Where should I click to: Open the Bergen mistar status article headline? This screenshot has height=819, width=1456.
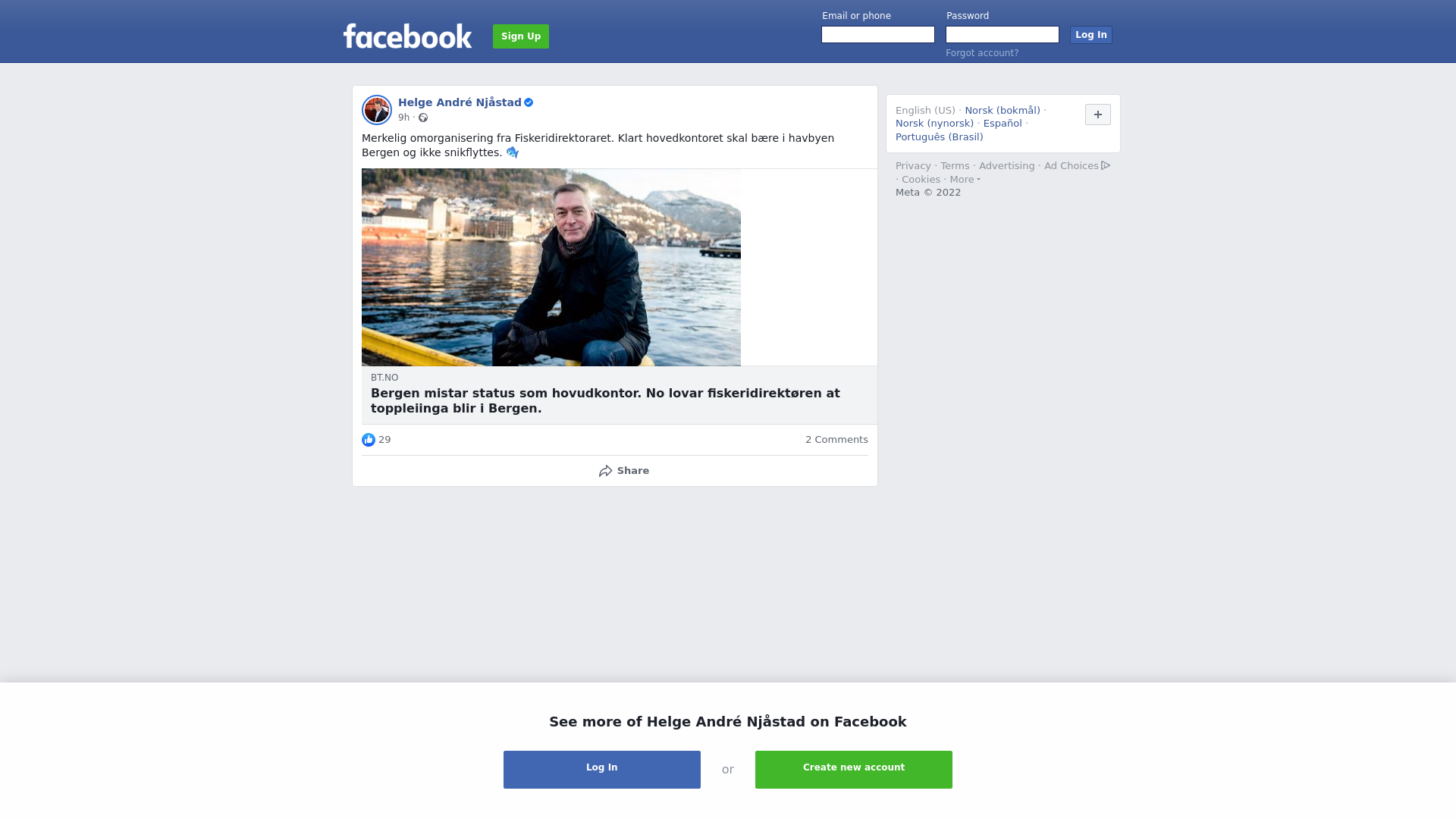pos(605,401)
